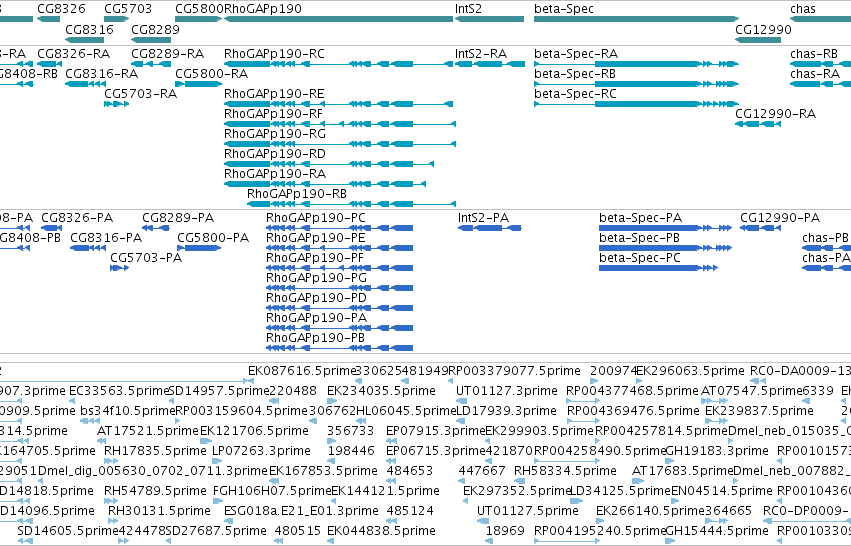This screenshot has height=546, width=851.
Task: Click protein beta-Spec-PB label
Action: (639, 238)
